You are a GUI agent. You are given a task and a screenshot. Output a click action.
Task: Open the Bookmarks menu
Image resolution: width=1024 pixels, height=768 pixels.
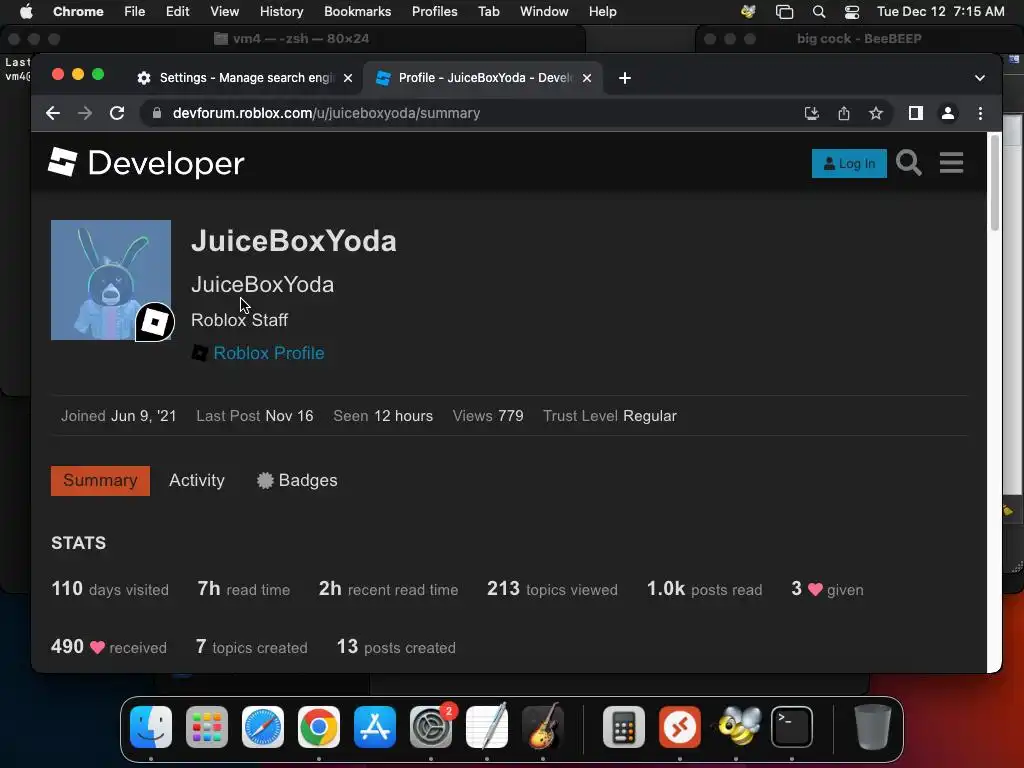tap(357, 11)
